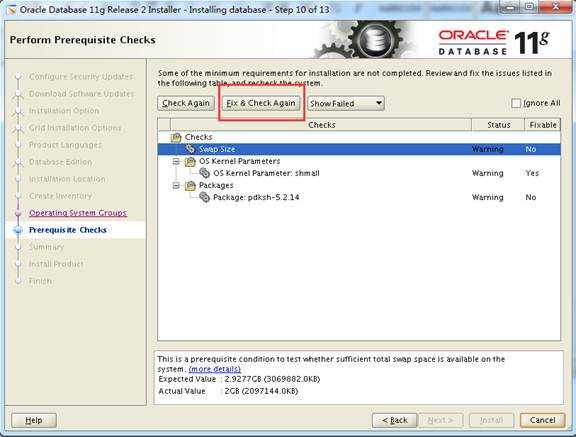The width and height of the screenshot is (576, 437).
Task: Click the Operating System Groups step marker
Action: (x=18, y=213)
